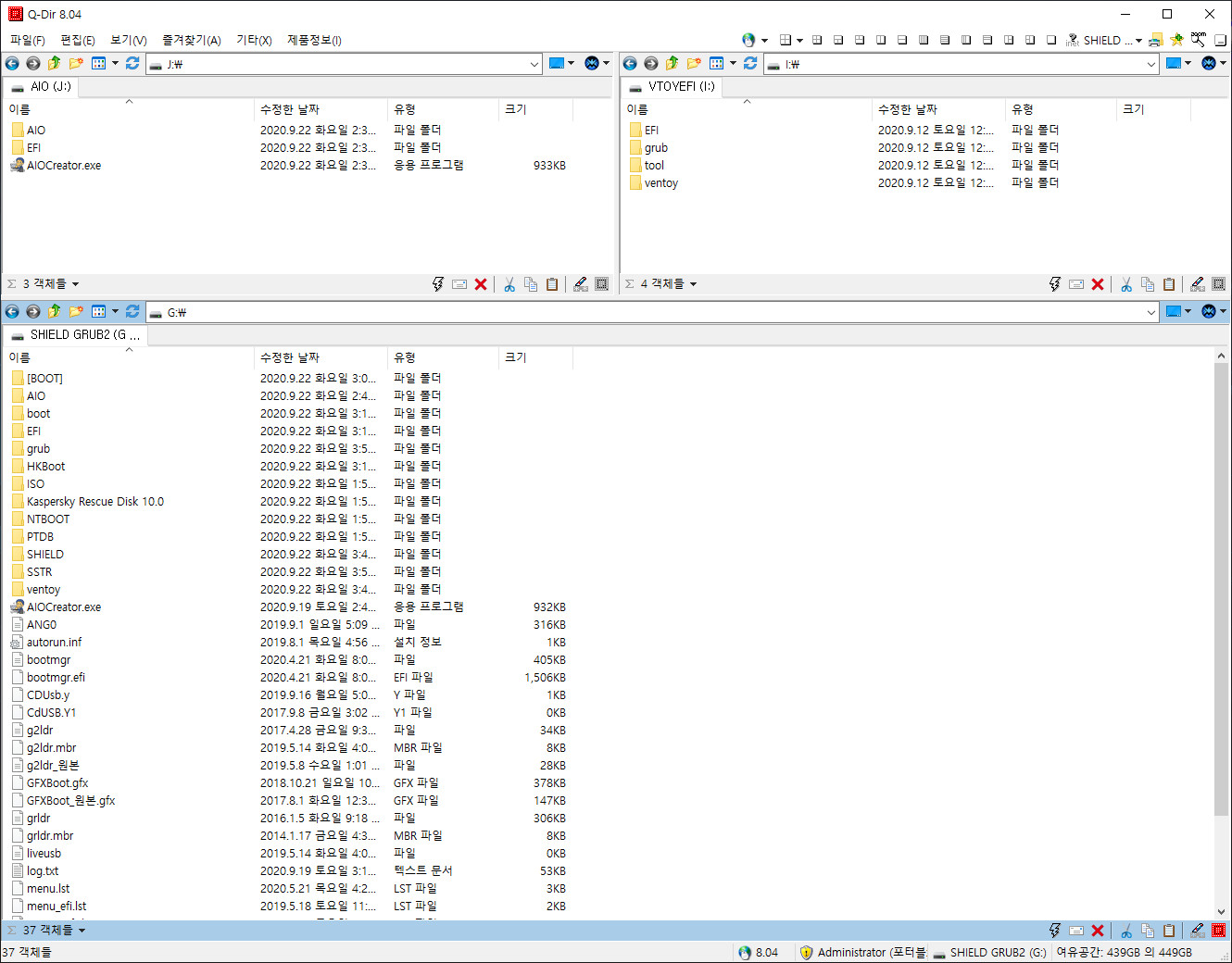Go back in the G: pane
The height and width of the screenshot is (963, 1232).
tap(12, 312)
